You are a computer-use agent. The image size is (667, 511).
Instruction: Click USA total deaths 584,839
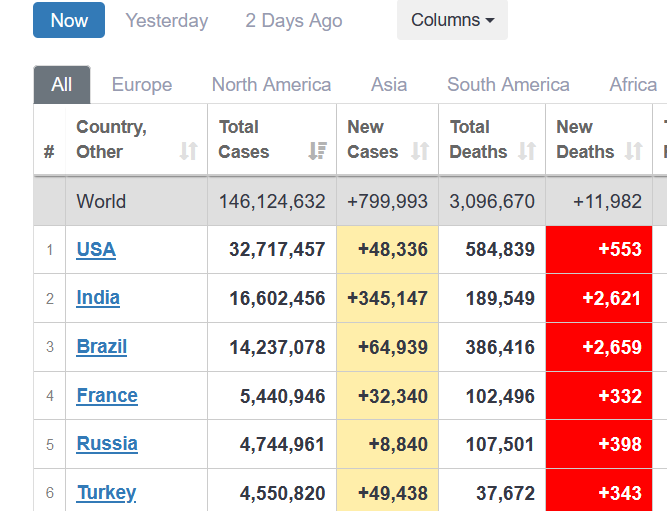[x=500, y=249]
